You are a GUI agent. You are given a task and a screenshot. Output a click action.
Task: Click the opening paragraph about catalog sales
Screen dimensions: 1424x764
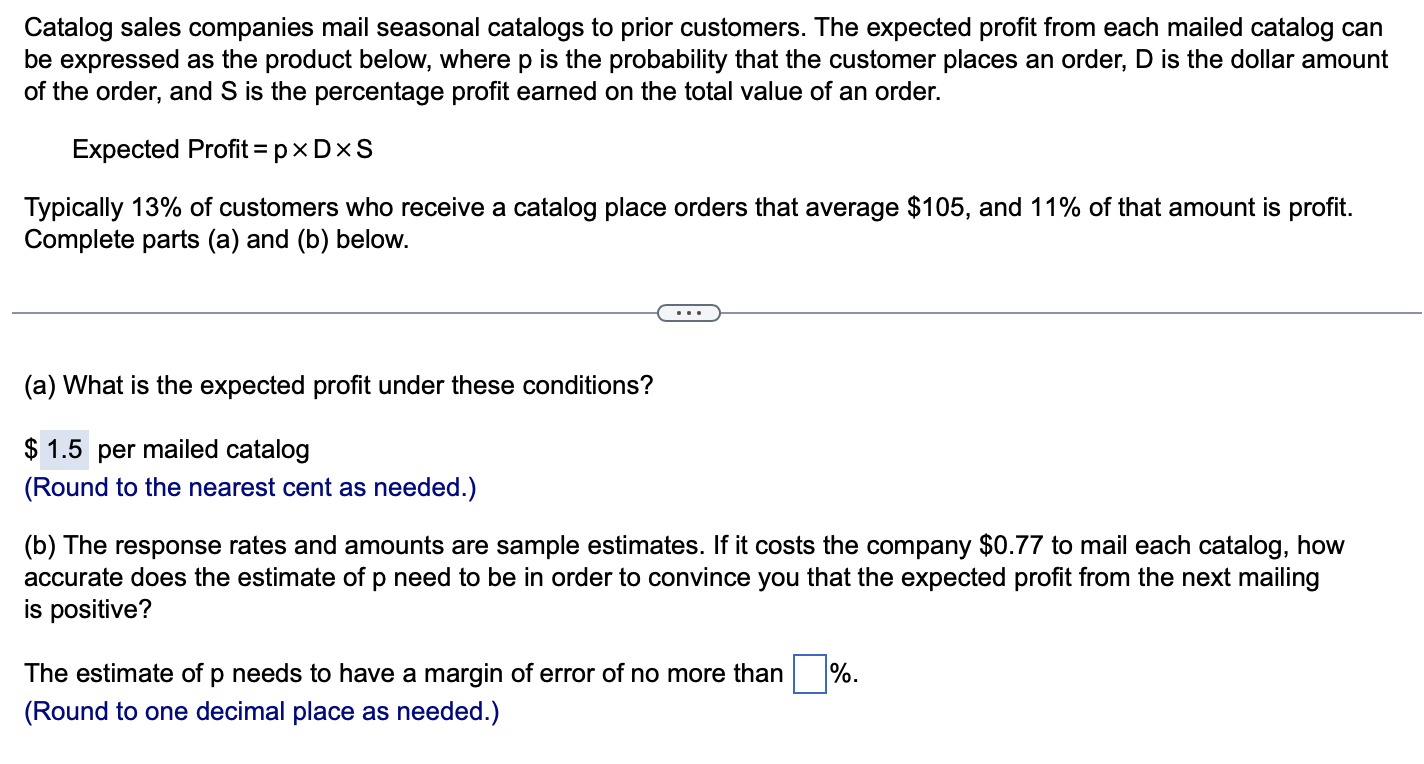700,59
